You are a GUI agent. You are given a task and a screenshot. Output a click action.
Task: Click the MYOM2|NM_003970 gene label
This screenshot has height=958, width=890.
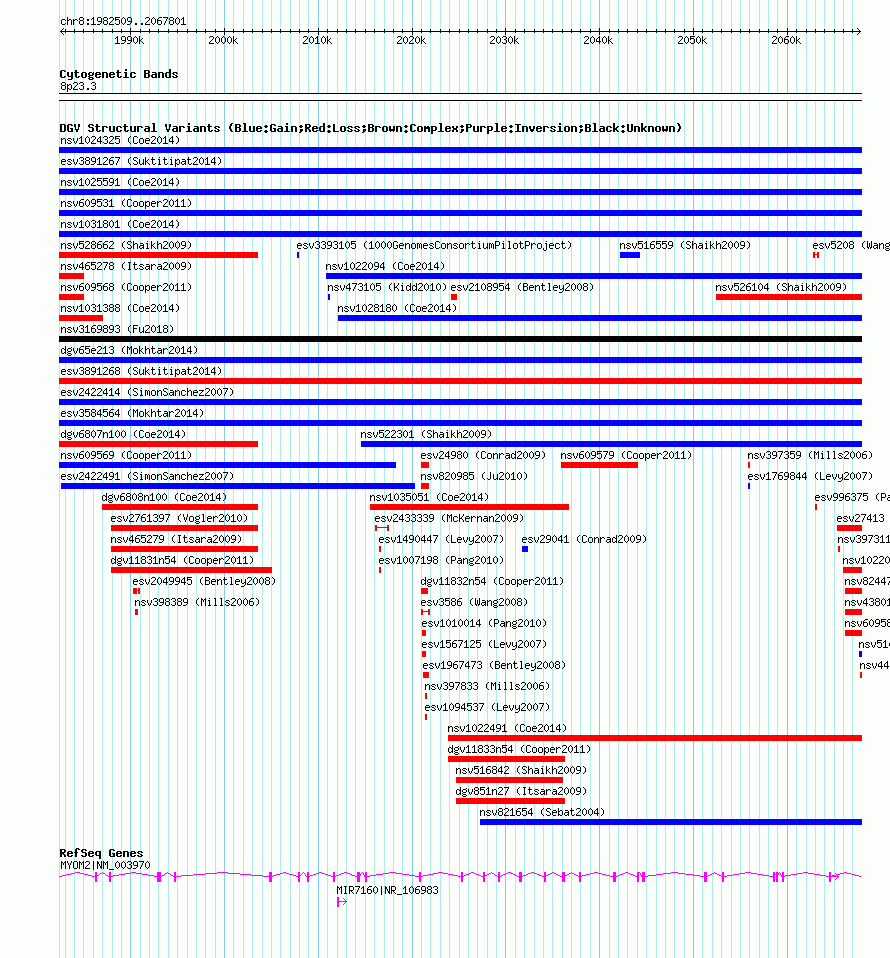click(x=105, y=866)
